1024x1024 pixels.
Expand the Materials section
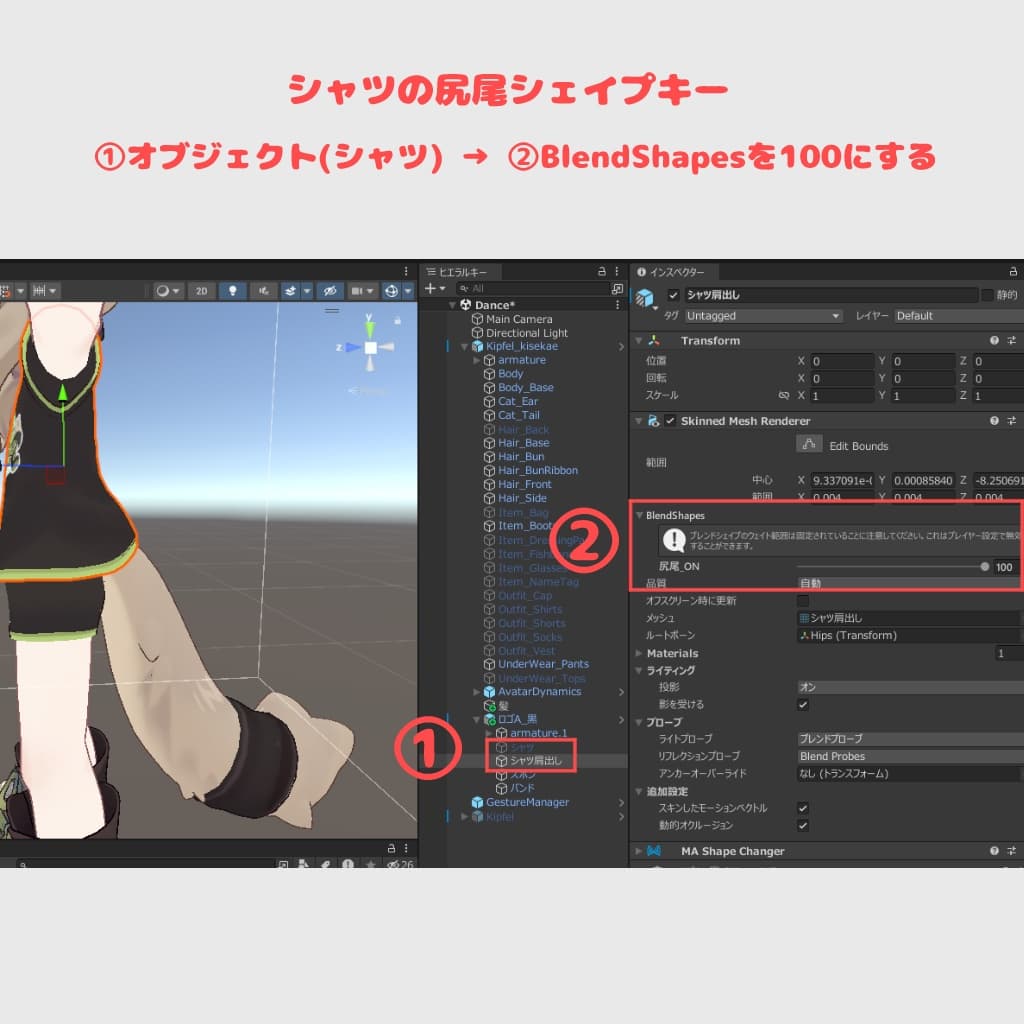click(638, 654)
